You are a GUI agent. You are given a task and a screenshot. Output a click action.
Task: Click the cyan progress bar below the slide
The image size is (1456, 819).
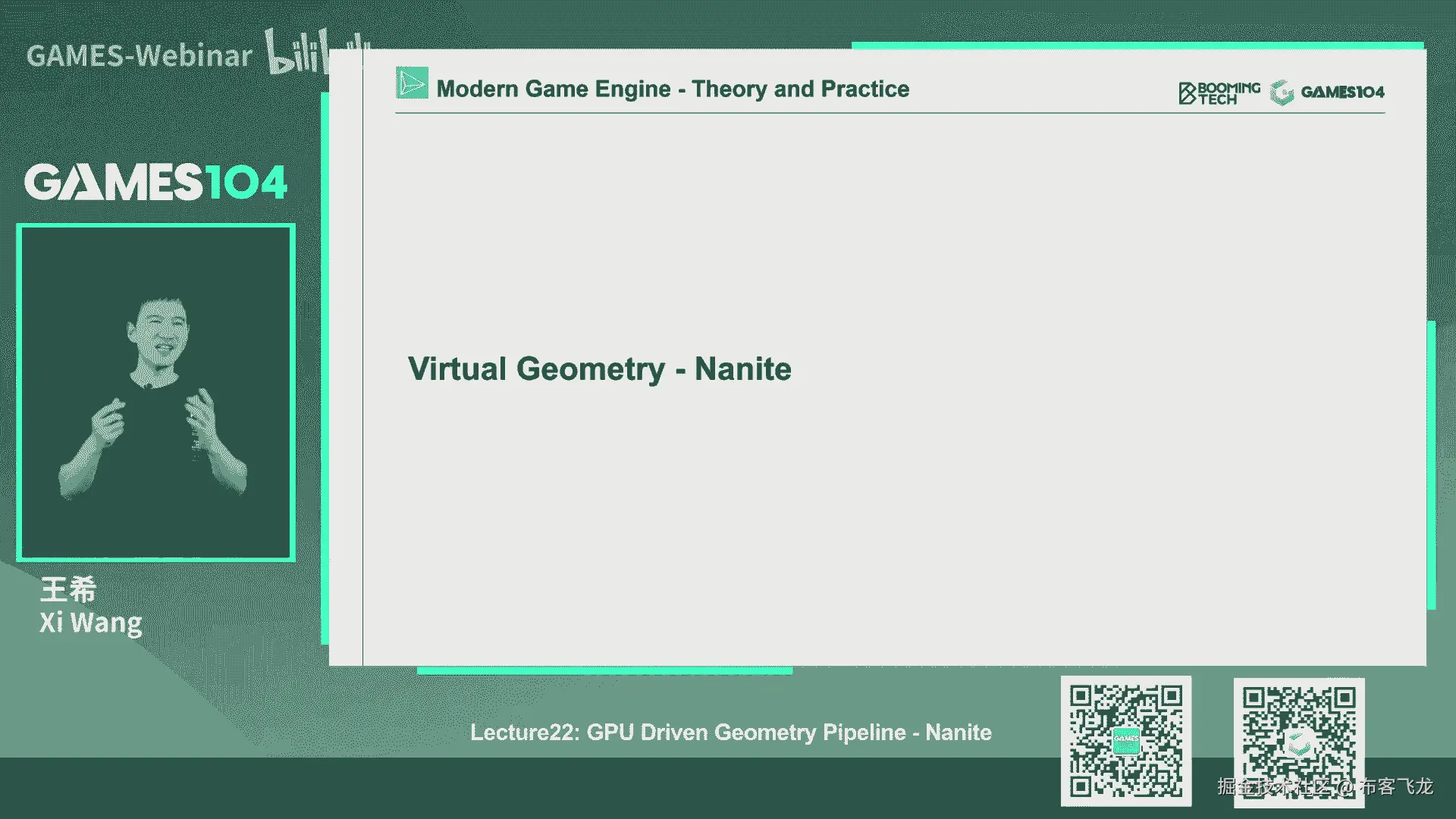[x=604, y=670]
